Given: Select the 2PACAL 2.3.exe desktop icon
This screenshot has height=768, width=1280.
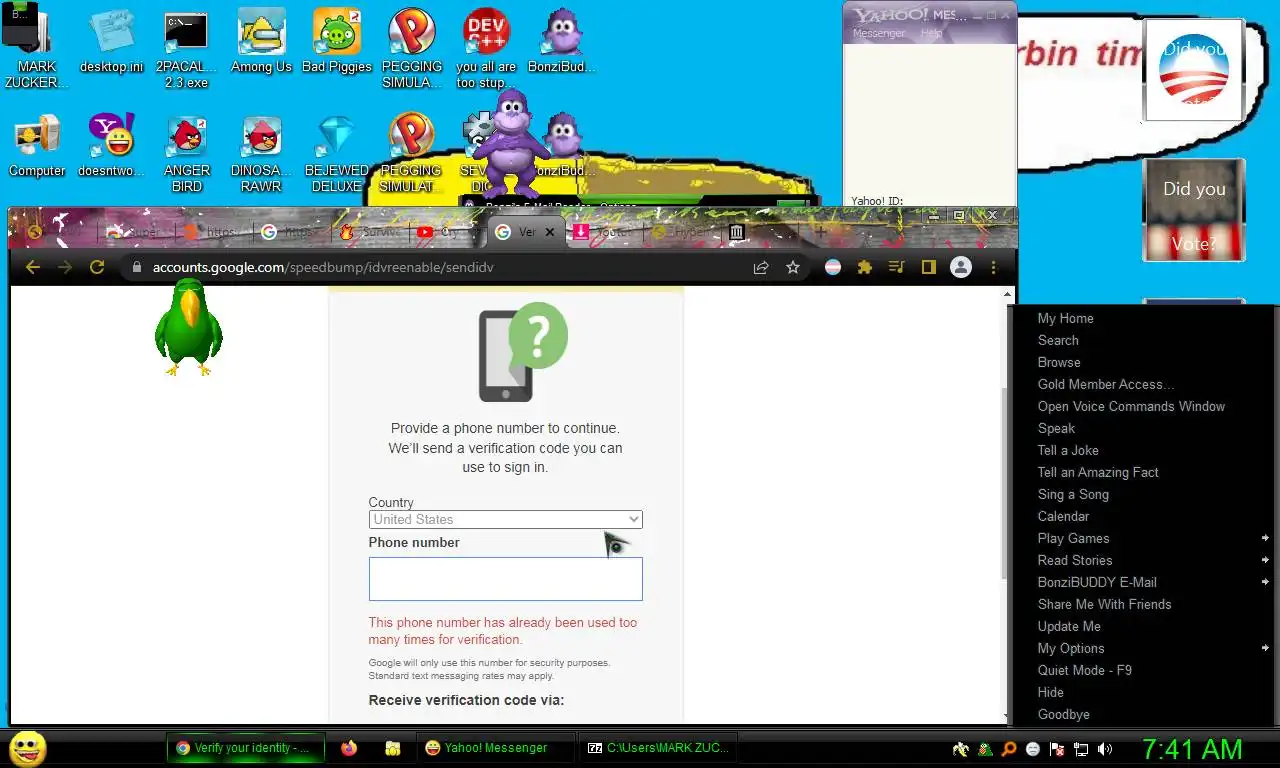Looking at the screenshot, I should tap(186, 49).
